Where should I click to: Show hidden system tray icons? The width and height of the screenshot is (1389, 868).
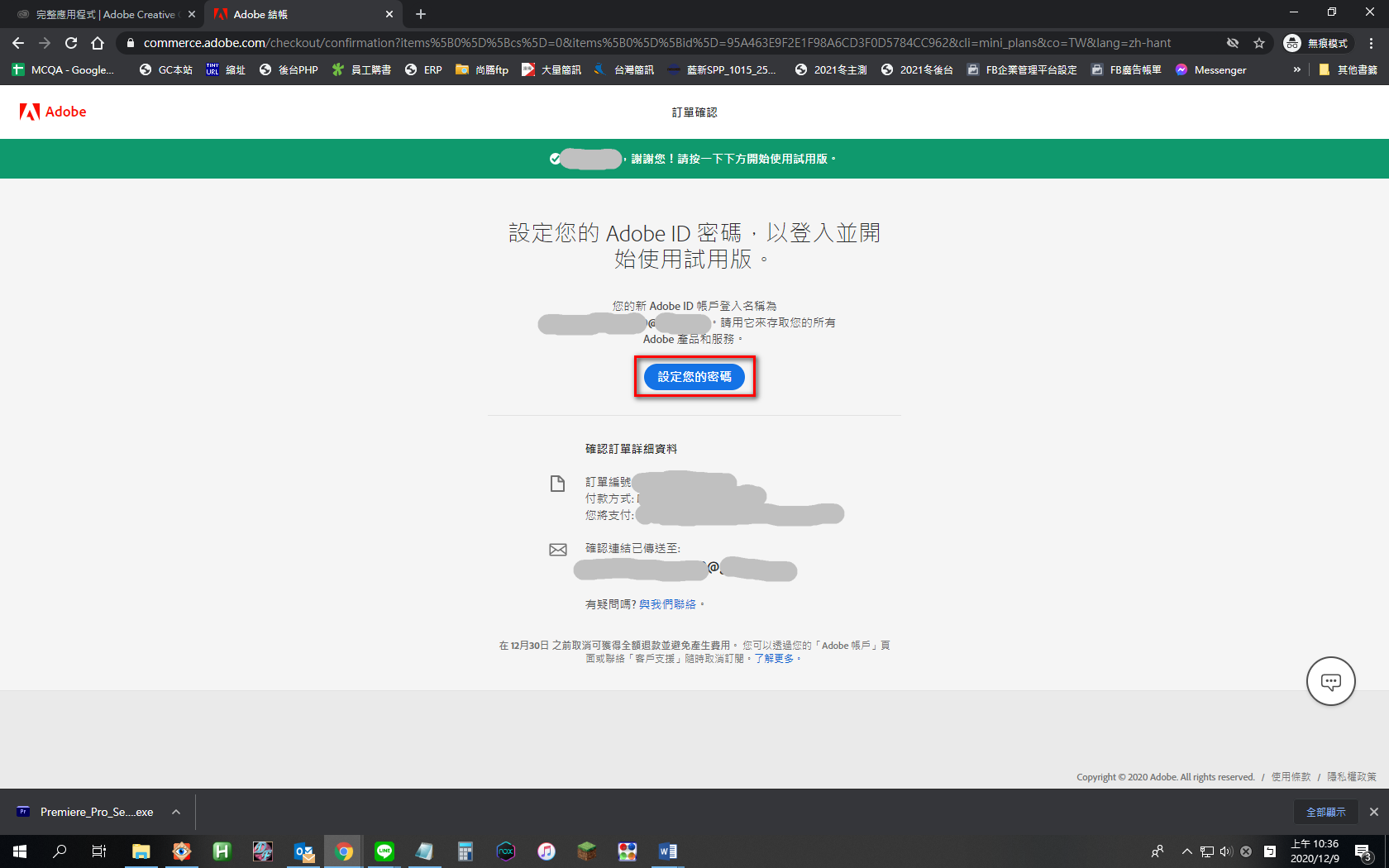(1186, 851)
